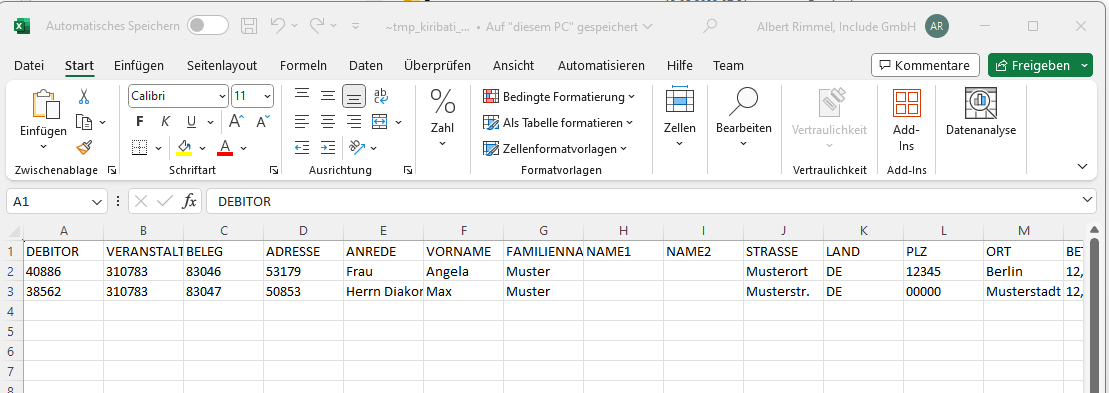The image size is (1109, 393).
Task: Increase font size with larger A icon
Action: pos(236,122)
